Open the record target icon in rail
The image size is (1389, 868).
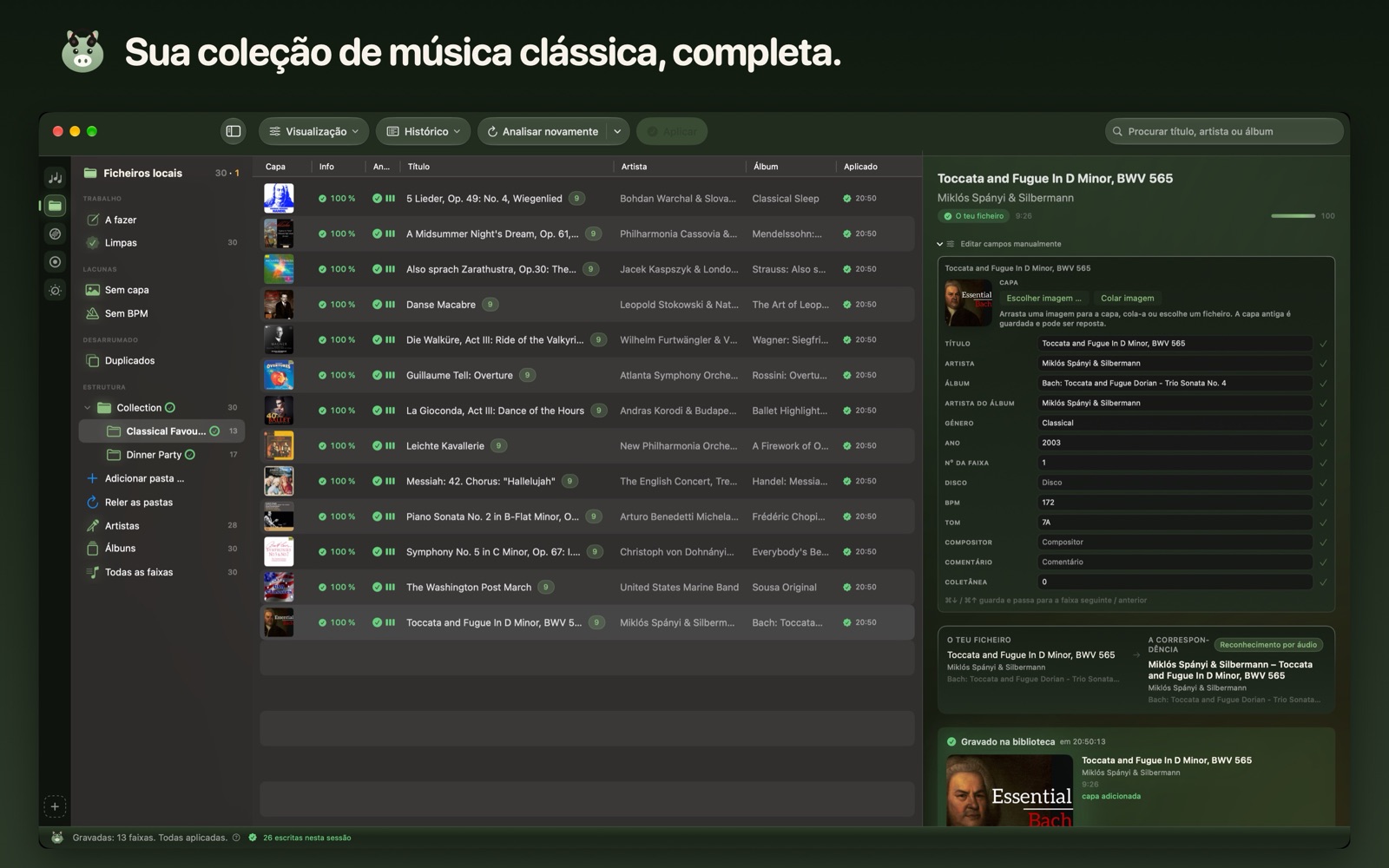tap(55, 262)
